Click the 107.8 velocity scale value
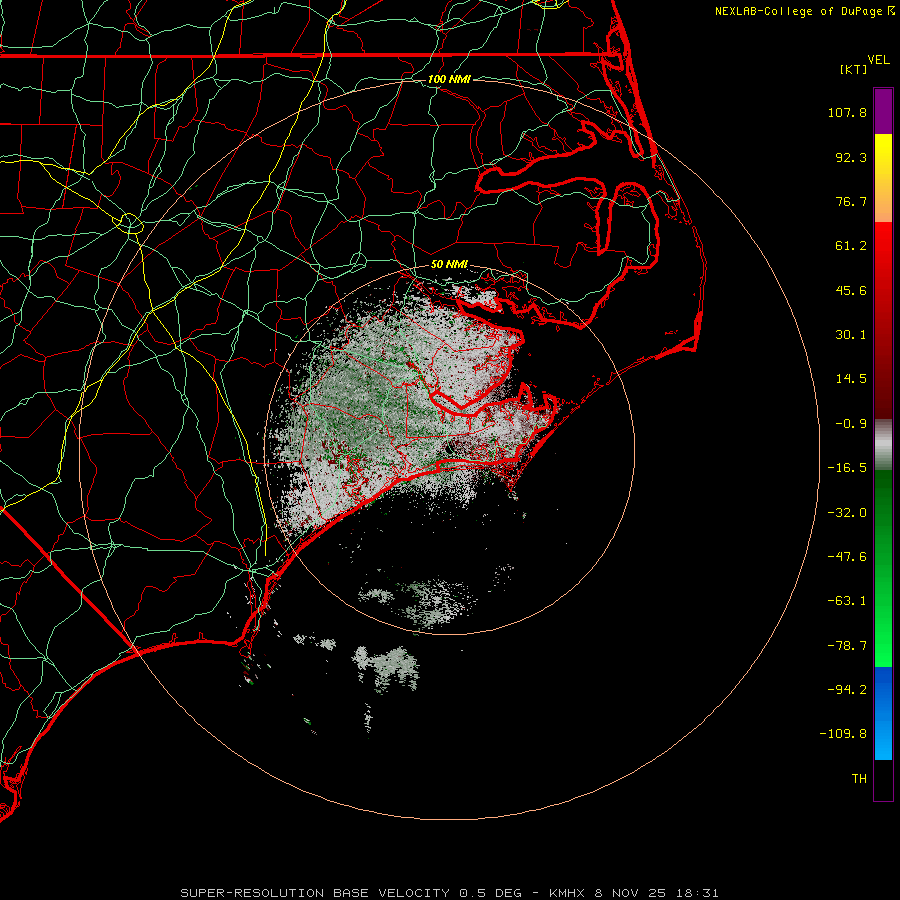The width and height of the screenshot is (900, 900). coord(847,112)
